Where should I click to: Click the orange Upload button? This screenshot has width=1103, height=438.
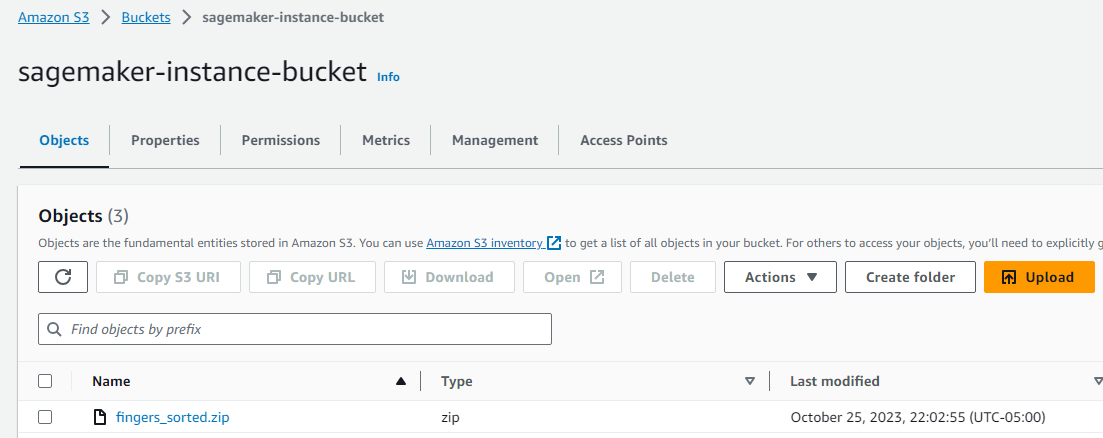[x=1039, y=277]
